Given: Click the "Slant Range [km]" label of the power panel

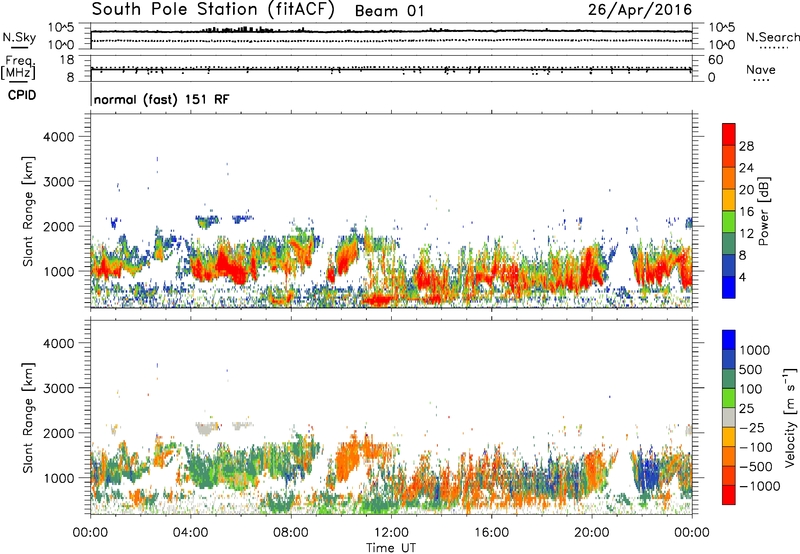Looking at the screenshot, I should [x=28, y=211].
